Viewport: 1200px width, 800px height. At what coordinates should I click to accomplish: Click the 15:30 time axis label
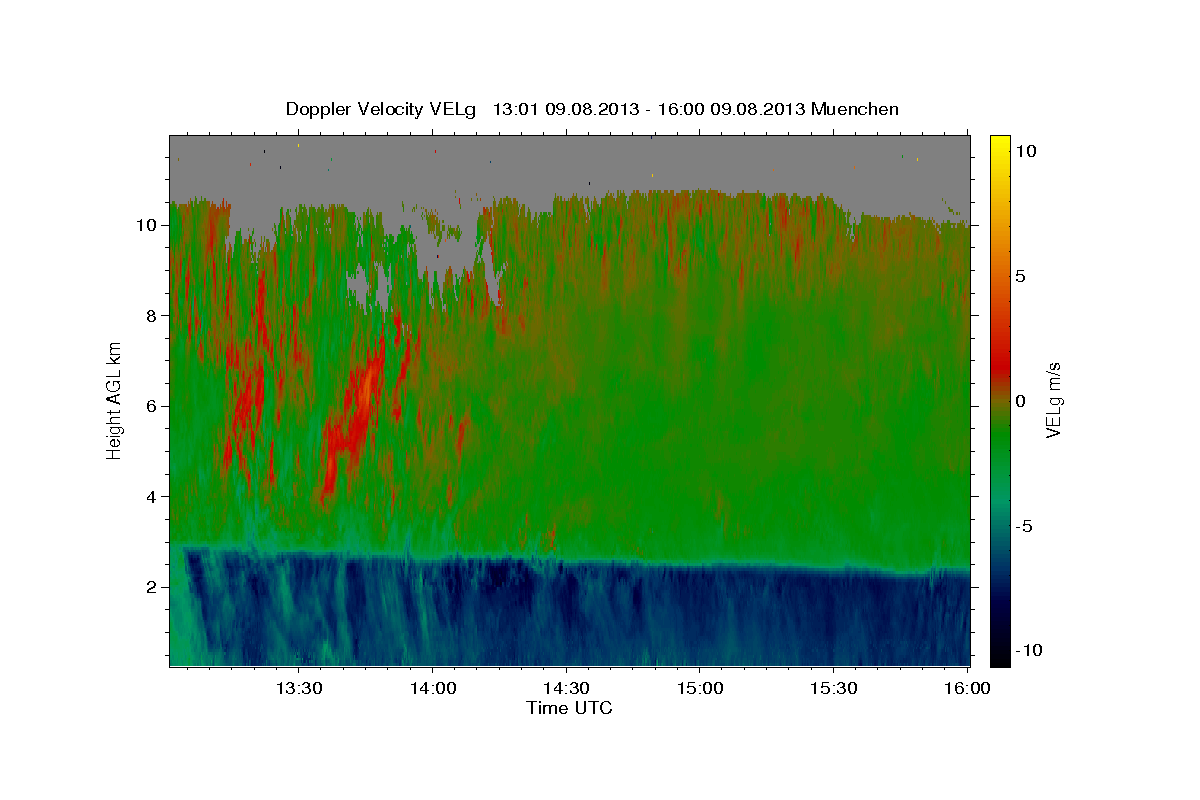coord(834,688)
